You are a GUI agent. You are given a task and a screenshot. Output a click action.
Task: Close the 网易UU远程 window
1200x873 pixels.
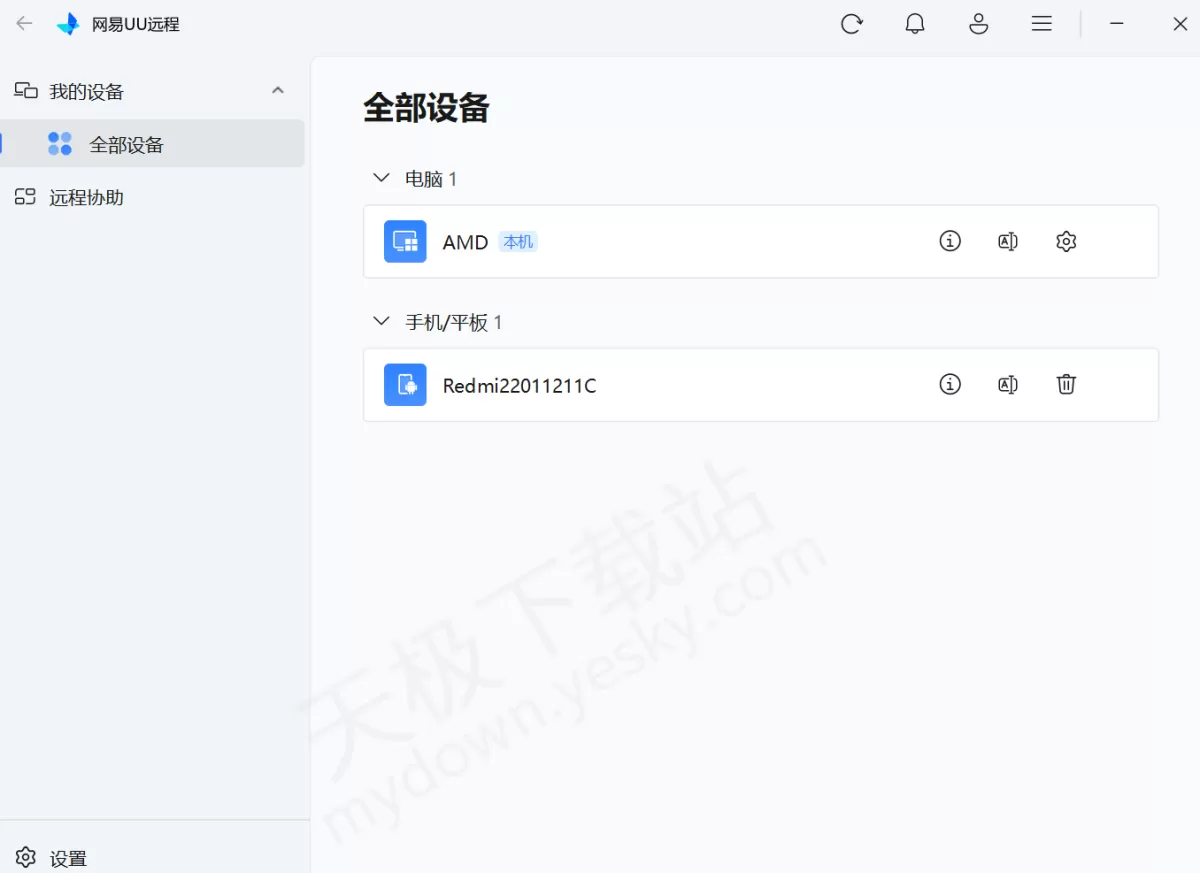coord(1180,24)
